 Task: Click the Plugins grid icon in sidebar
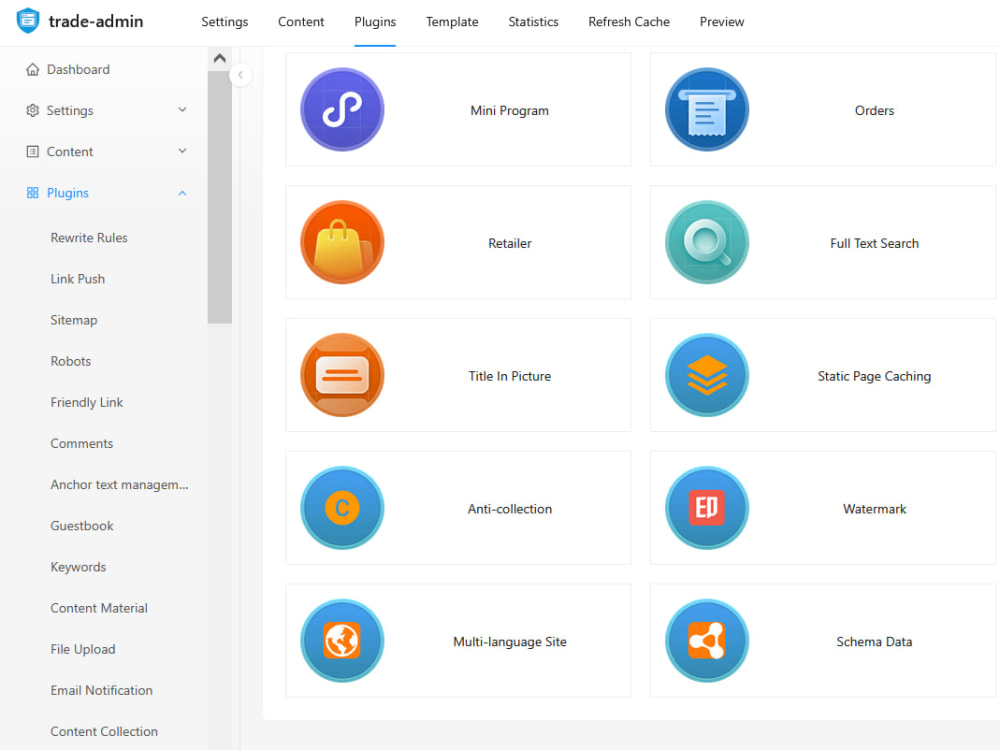coord(33,193)
